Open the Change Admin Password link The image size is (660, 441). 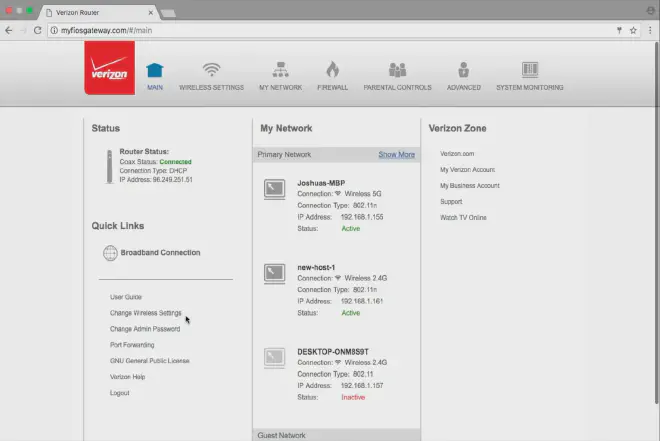(x=145, y=329)
